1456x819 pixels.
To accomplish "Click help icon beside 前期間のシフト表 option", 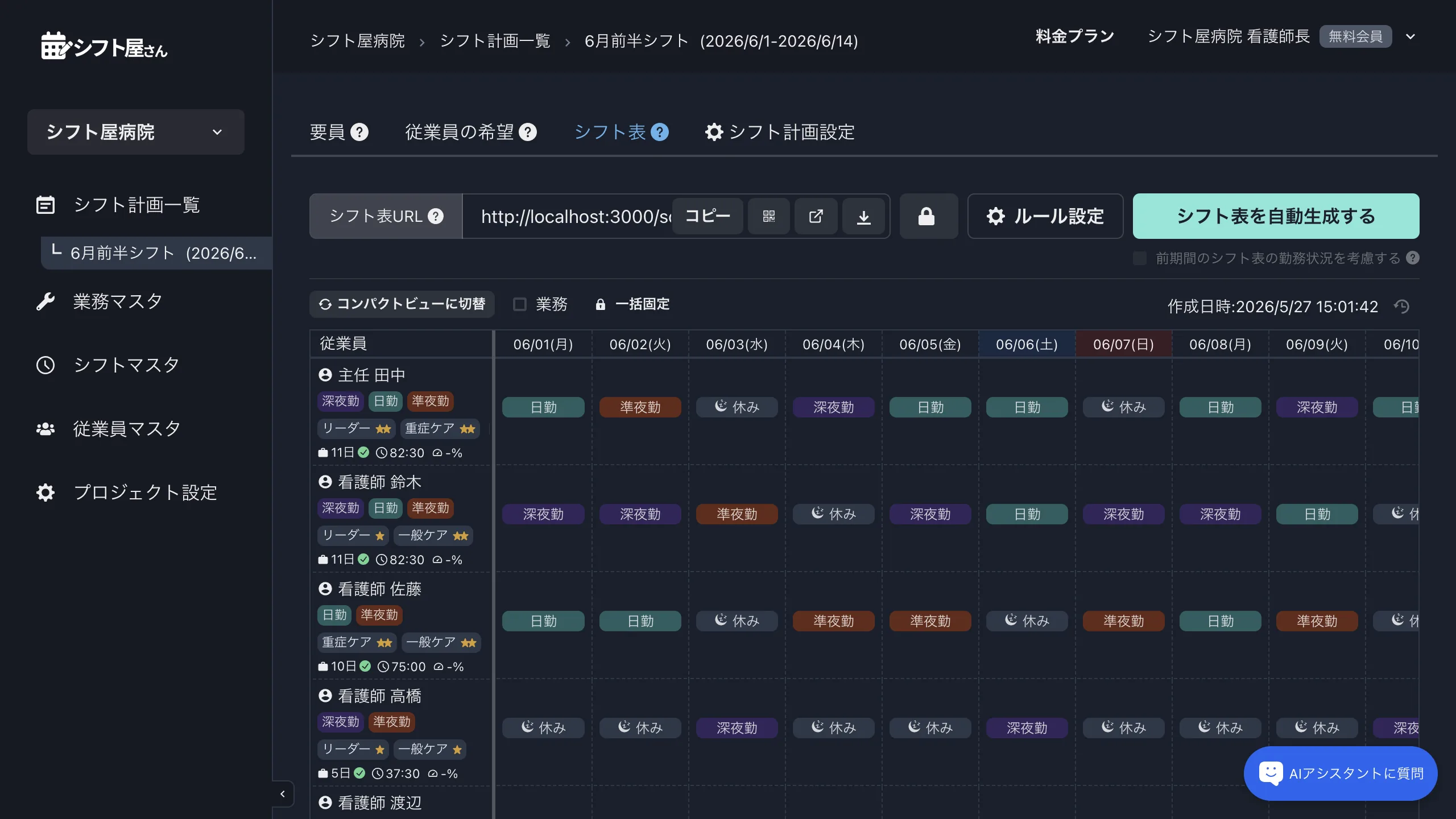I will [1413, 258].
